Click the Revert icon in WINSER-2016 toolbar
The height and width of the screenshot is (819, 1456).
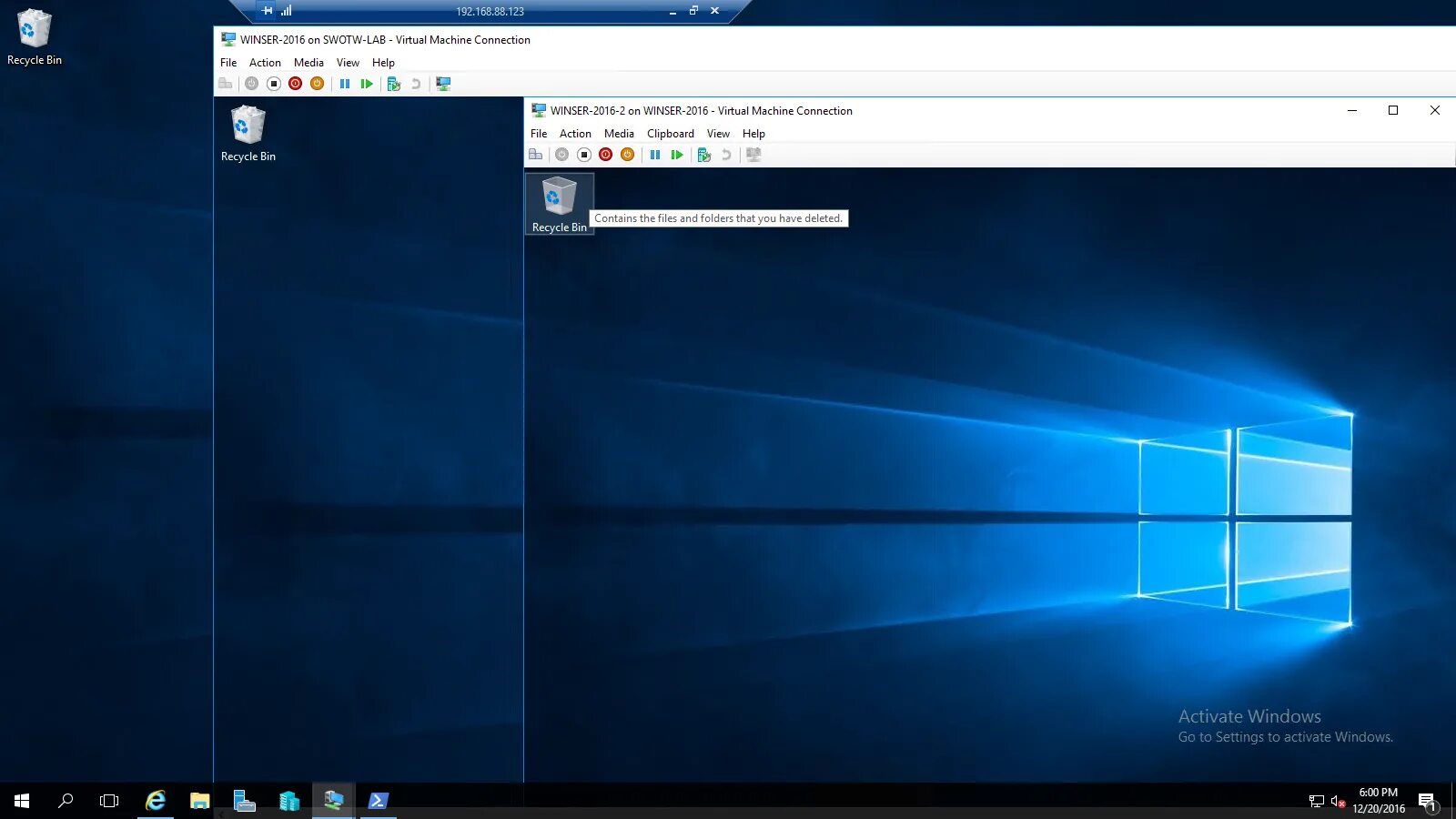click(x=416, y=84)
